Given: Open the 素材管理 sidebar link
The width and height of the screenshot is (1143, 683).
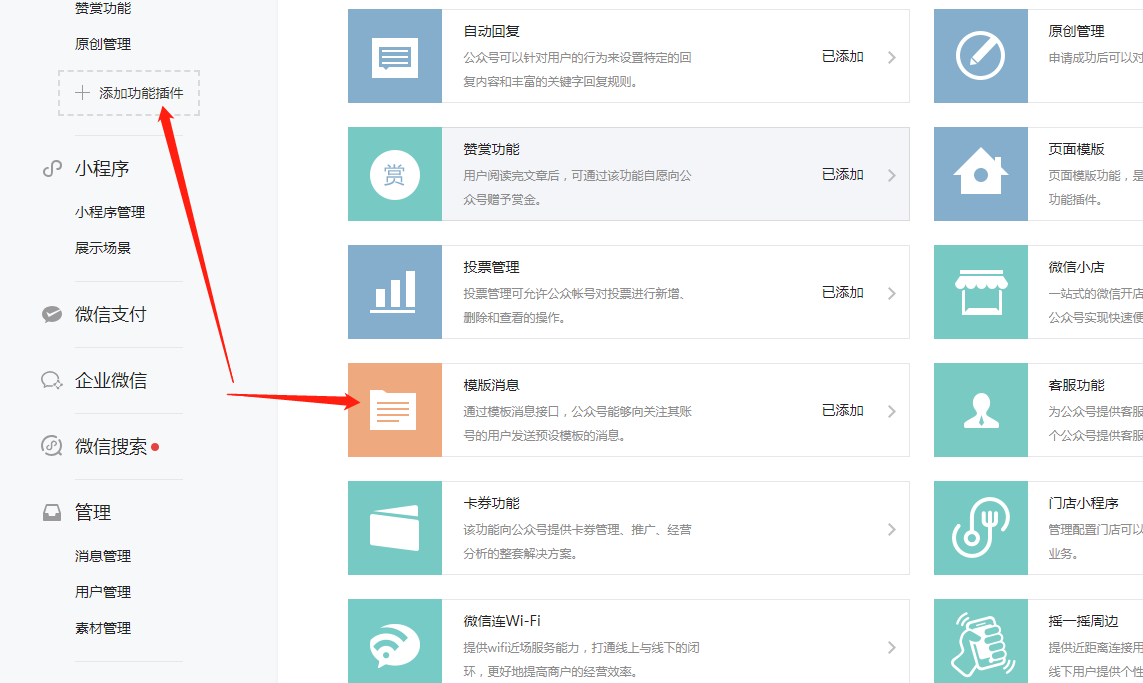Looking at the screenshot, I should click(103, 628).
